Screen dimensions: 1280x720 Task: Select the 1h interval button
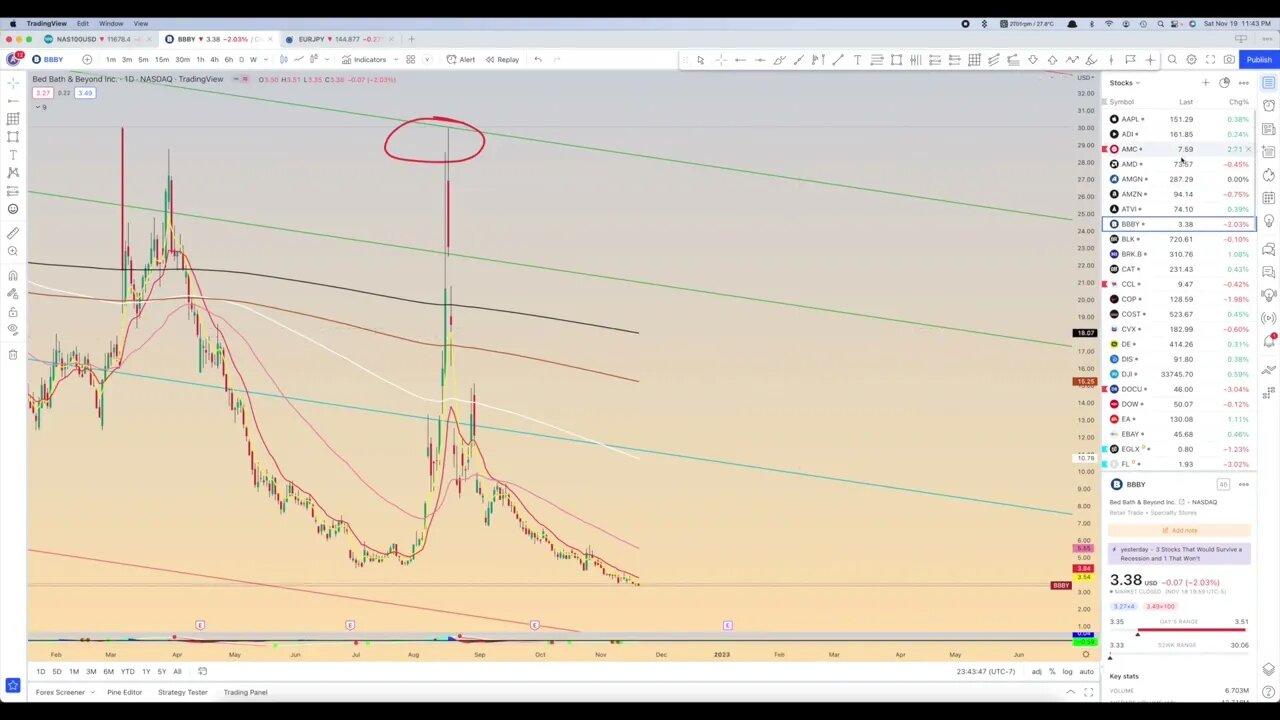[200, 60]
